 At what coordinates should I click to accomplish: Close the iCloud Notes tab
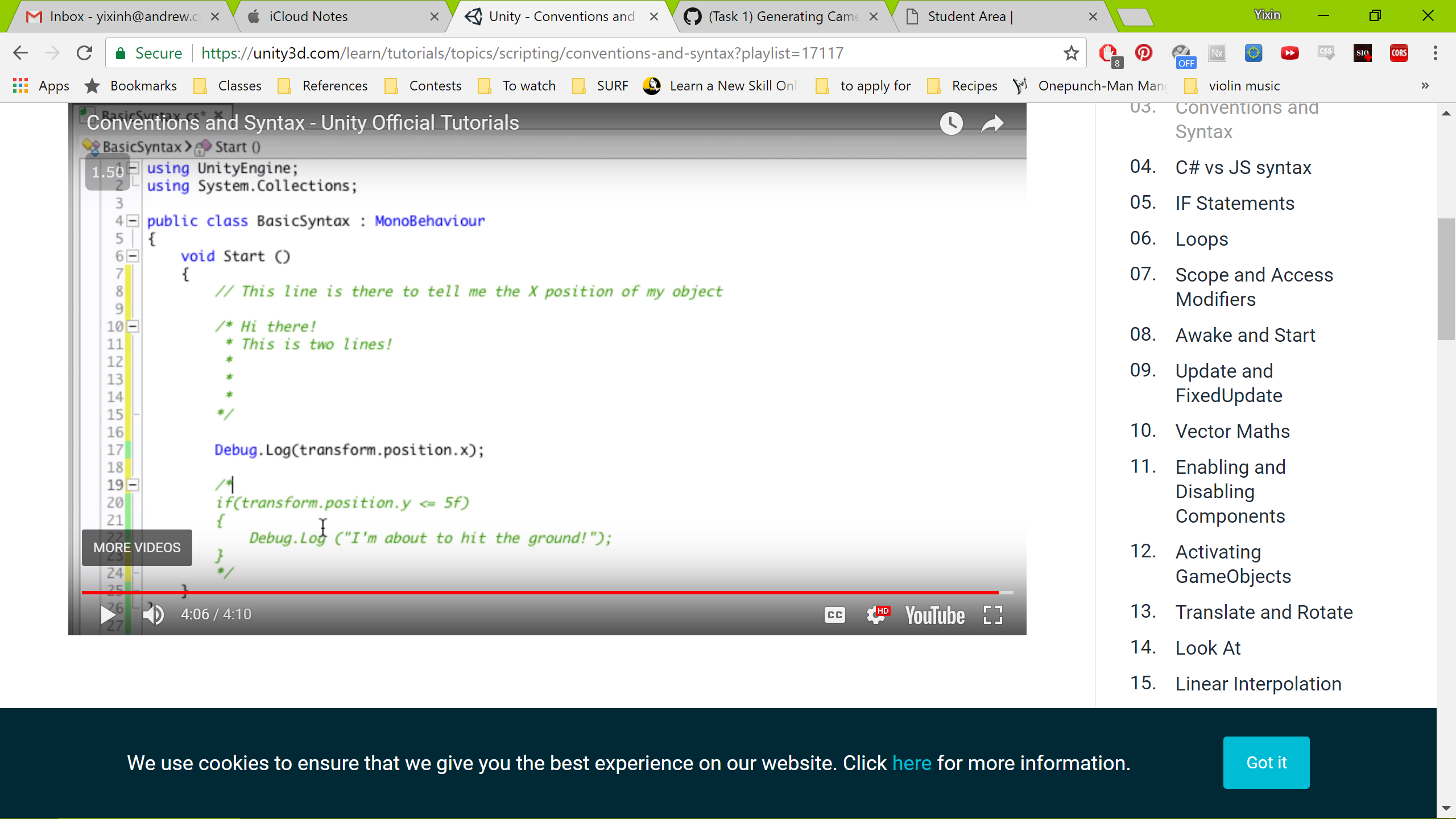click(435, 16)
